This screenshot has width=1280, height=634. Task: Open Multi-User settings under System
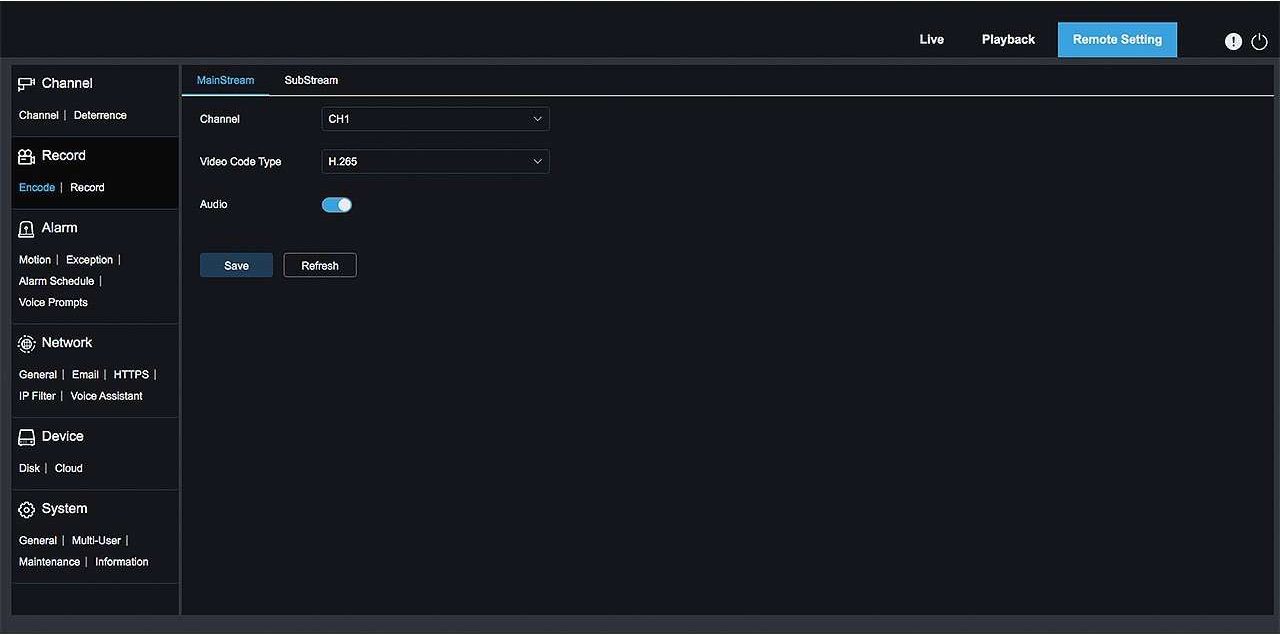(96, 540)
